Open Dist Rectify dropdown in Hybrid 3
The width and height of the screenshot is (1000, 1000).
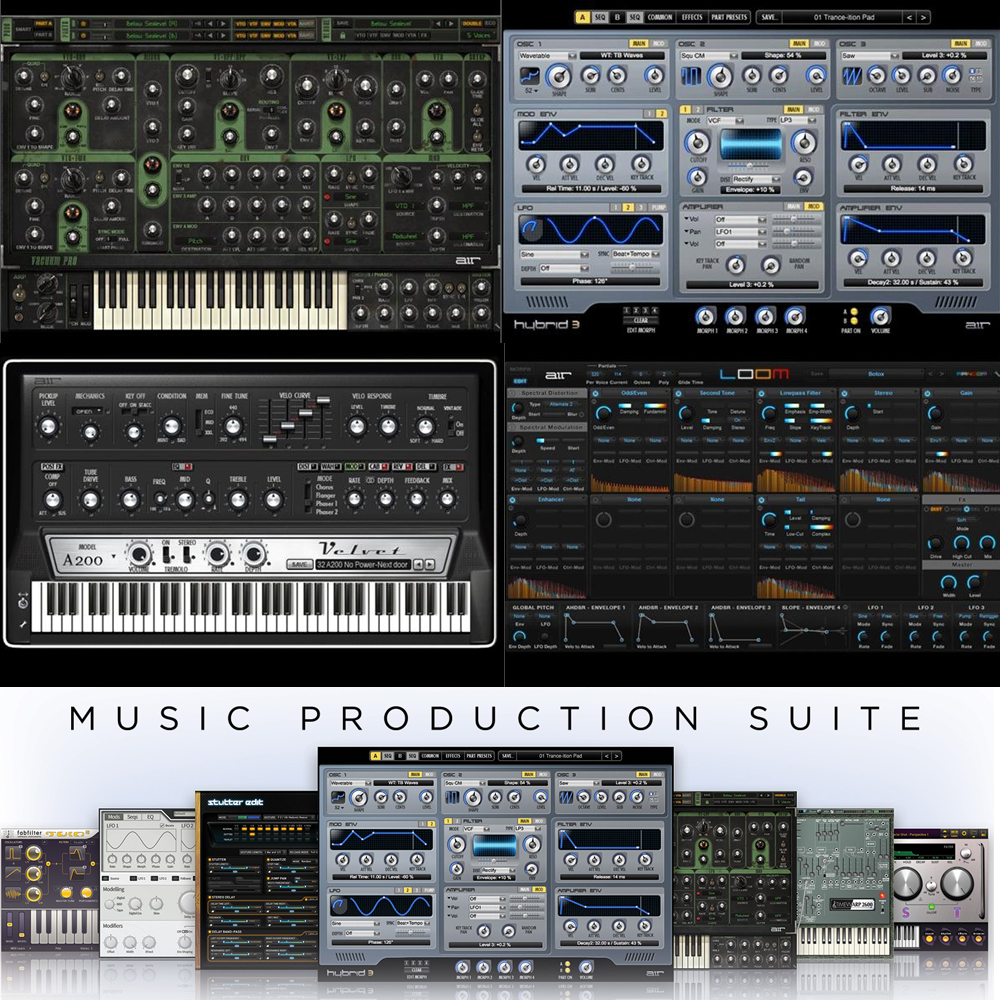756,179
